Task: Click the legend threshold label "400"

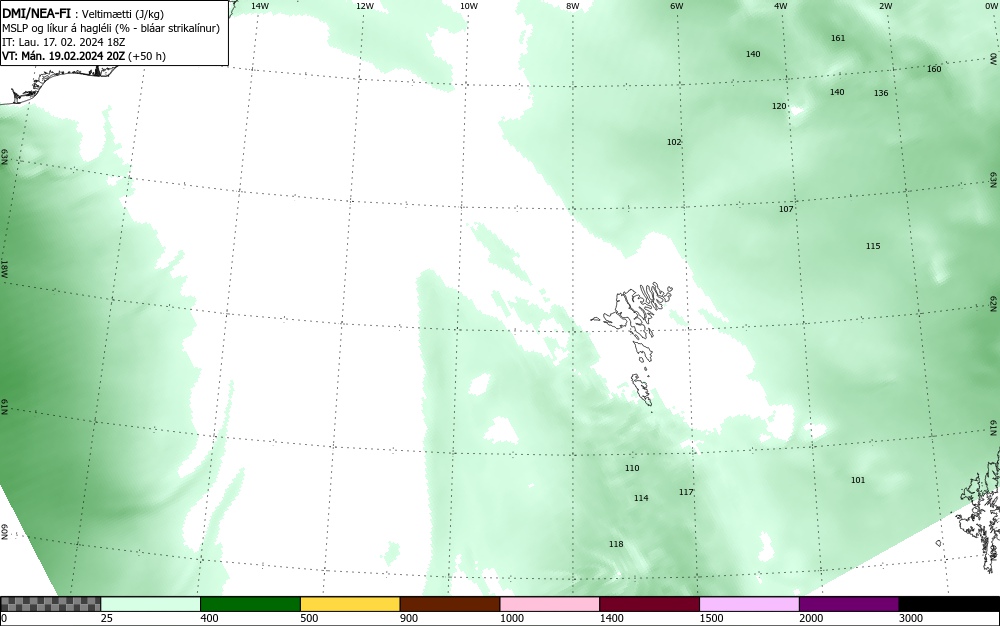Action: pyautogui.click(x=209, y=618)
